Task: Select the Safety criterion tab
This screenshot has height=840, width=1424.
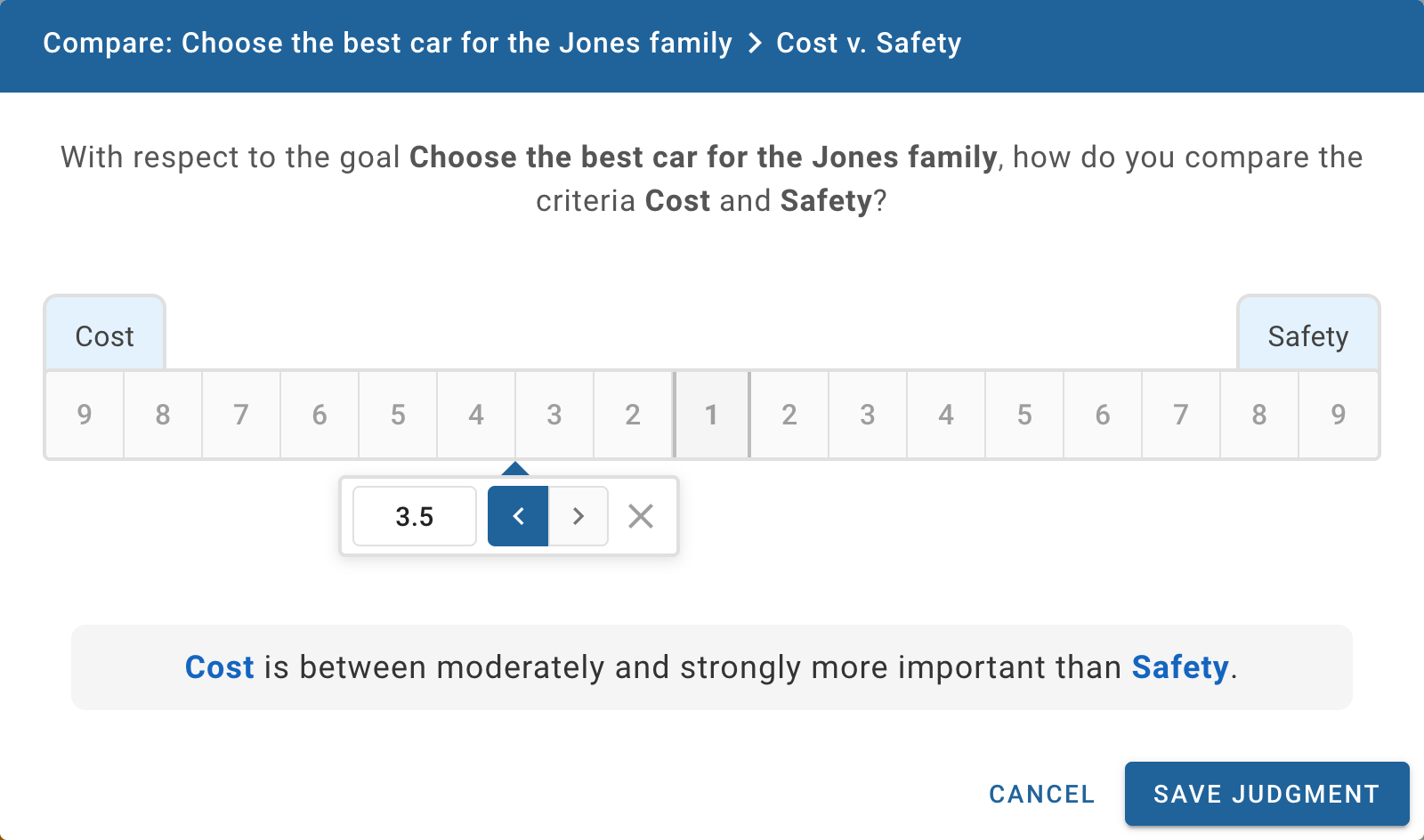Action: pos(1307,335)
